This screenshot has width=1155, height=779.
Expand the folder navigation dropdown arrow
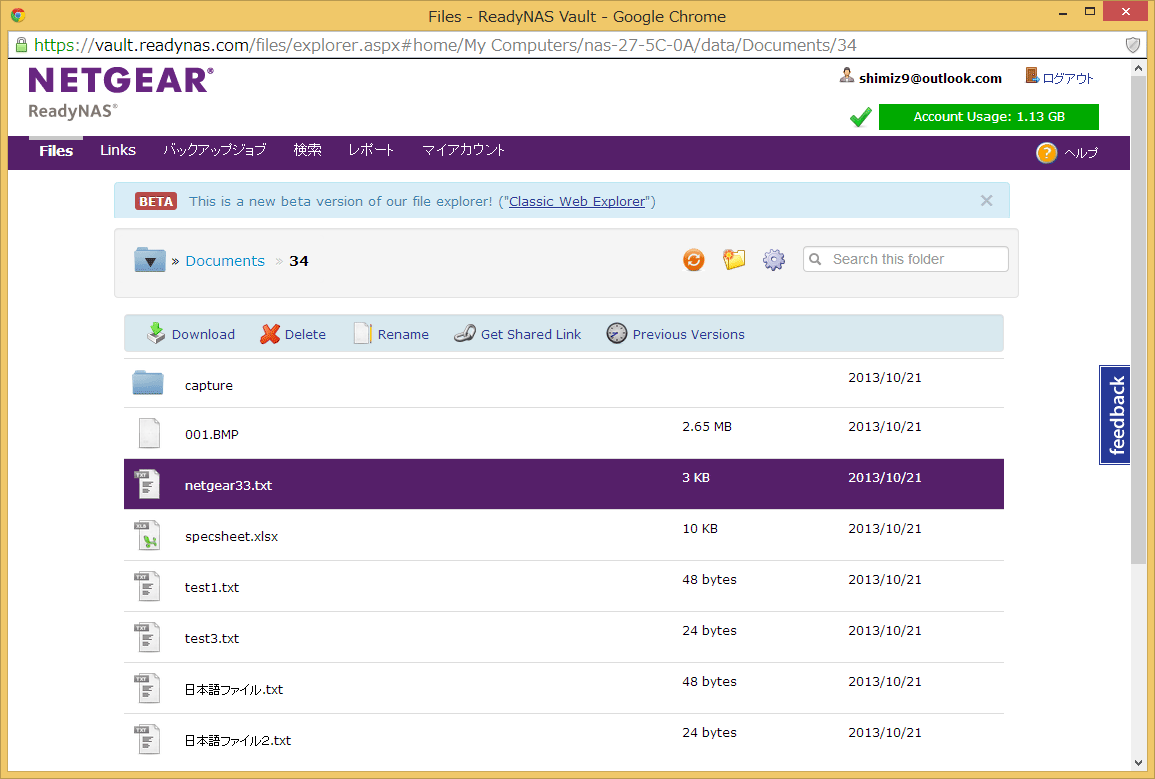click(150, 261)
